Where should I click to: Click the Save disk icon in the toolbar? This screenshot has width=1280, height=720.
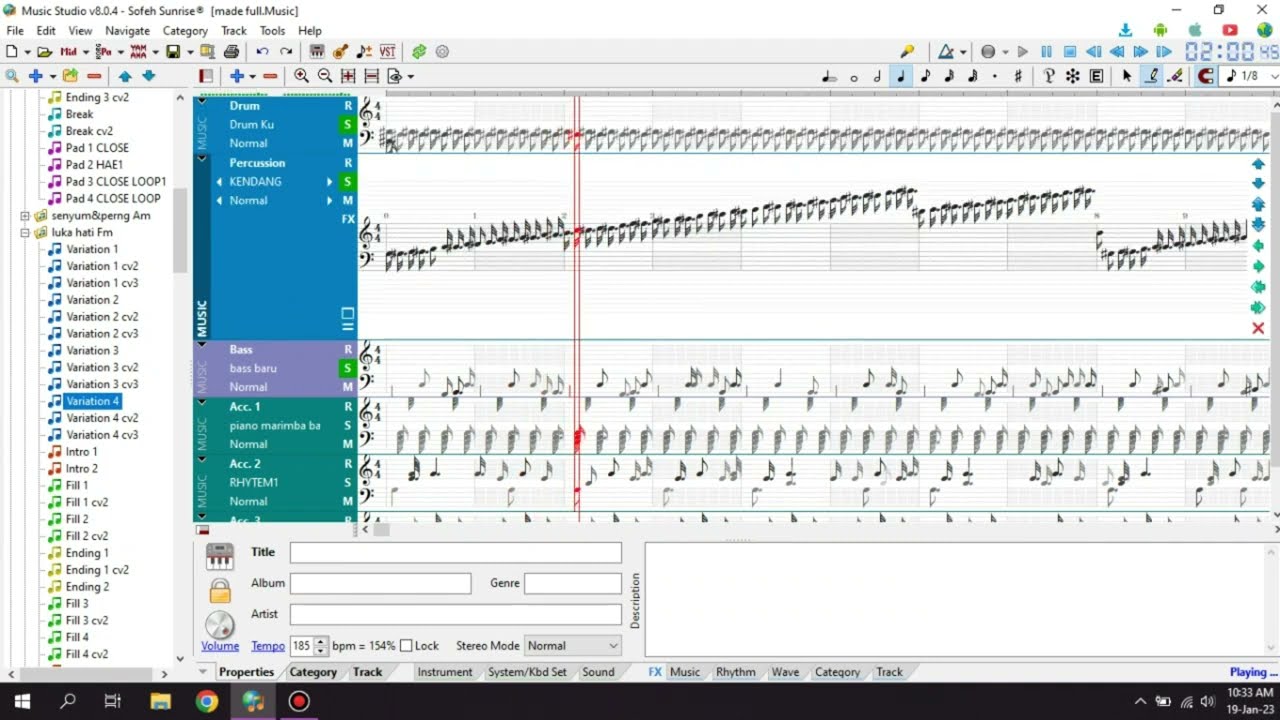coord(173,51)
